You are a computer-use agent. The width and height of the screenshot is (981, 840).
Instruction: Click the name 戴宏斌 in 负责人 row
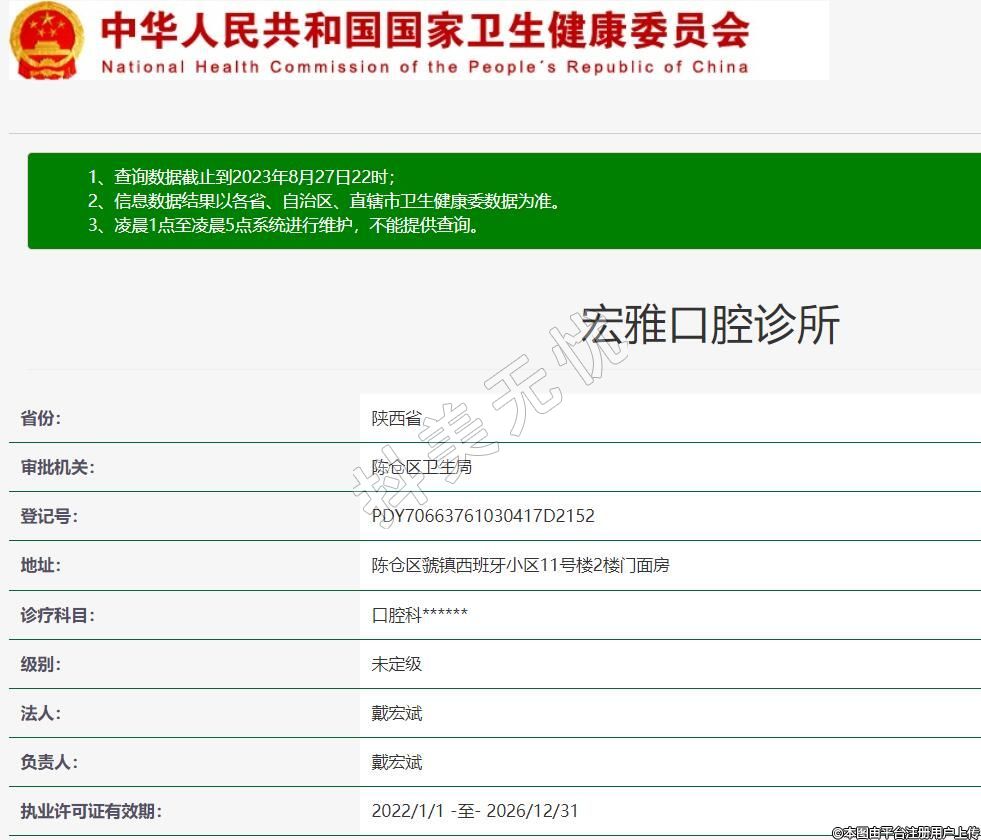[396, 762]
